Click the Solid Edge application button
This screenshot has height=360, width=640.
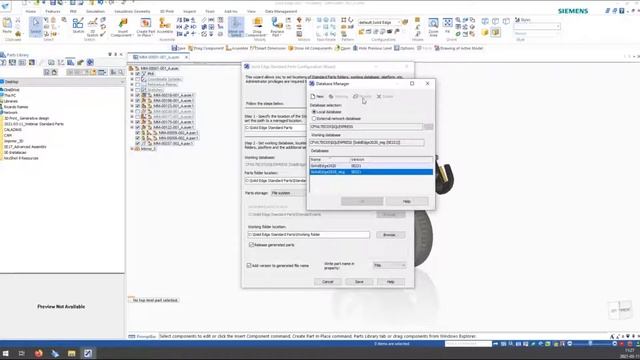point(6,5)
